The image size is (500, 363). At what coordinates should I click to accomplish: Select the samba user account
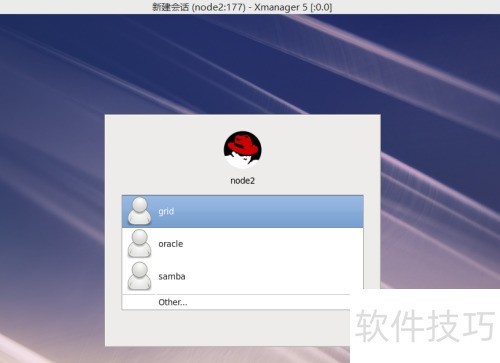[243, 276]
